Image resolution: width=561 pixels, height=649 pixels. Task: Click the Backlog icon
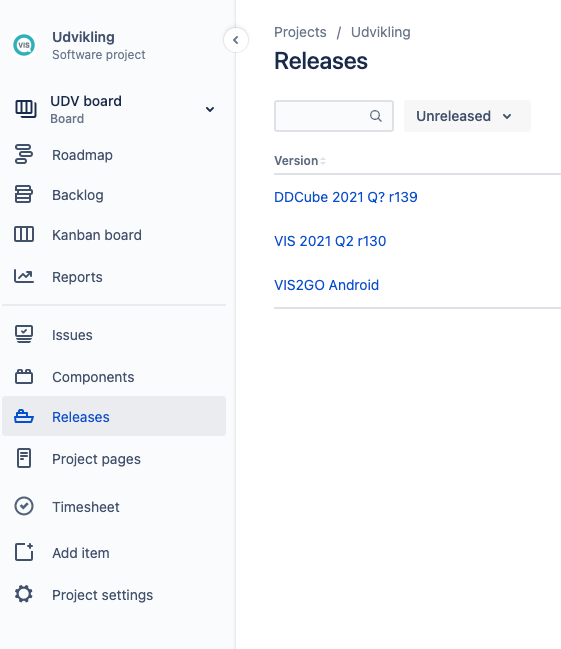tap(24, 194)
